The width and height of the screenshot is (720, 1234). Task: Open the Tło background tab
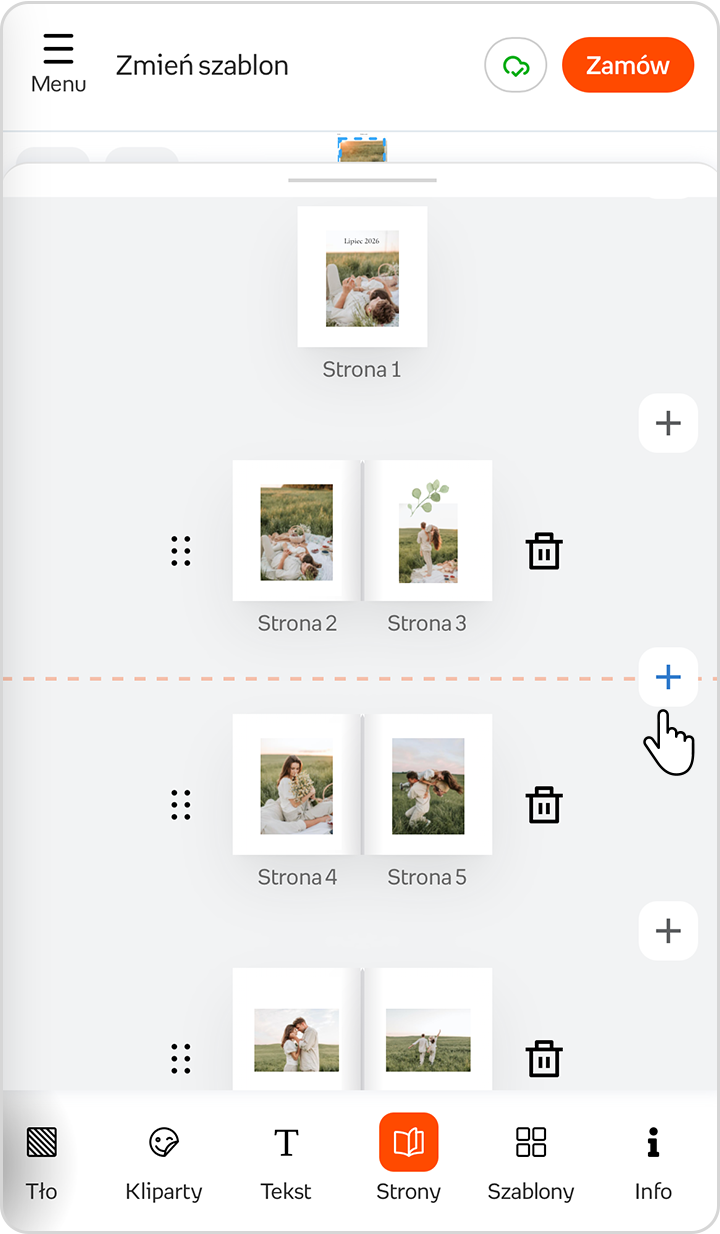click(42, 1162)
